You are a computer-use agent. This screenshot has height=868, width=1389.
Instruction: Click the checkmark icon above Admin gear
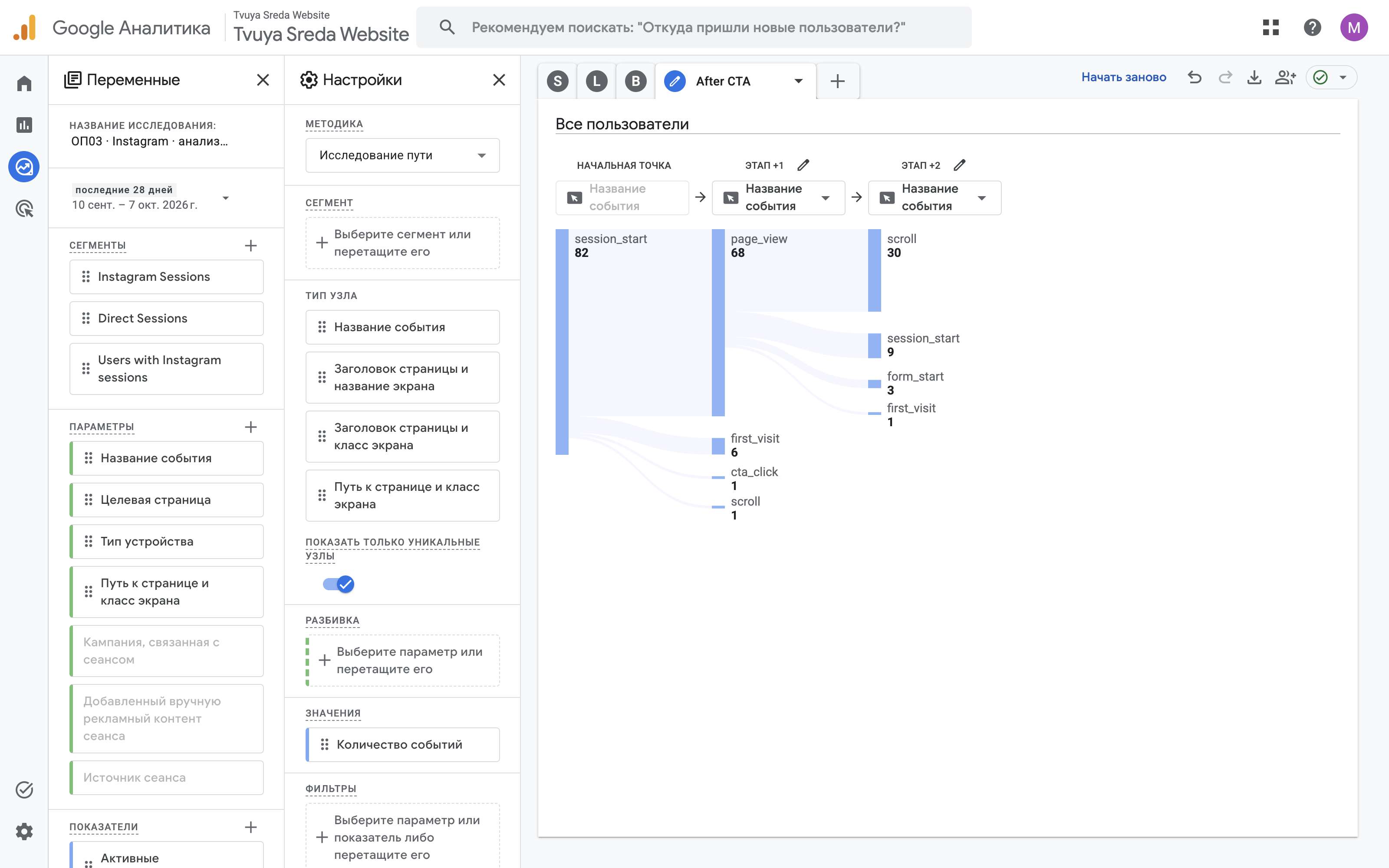pyautogui.click(x=24, y=790)
